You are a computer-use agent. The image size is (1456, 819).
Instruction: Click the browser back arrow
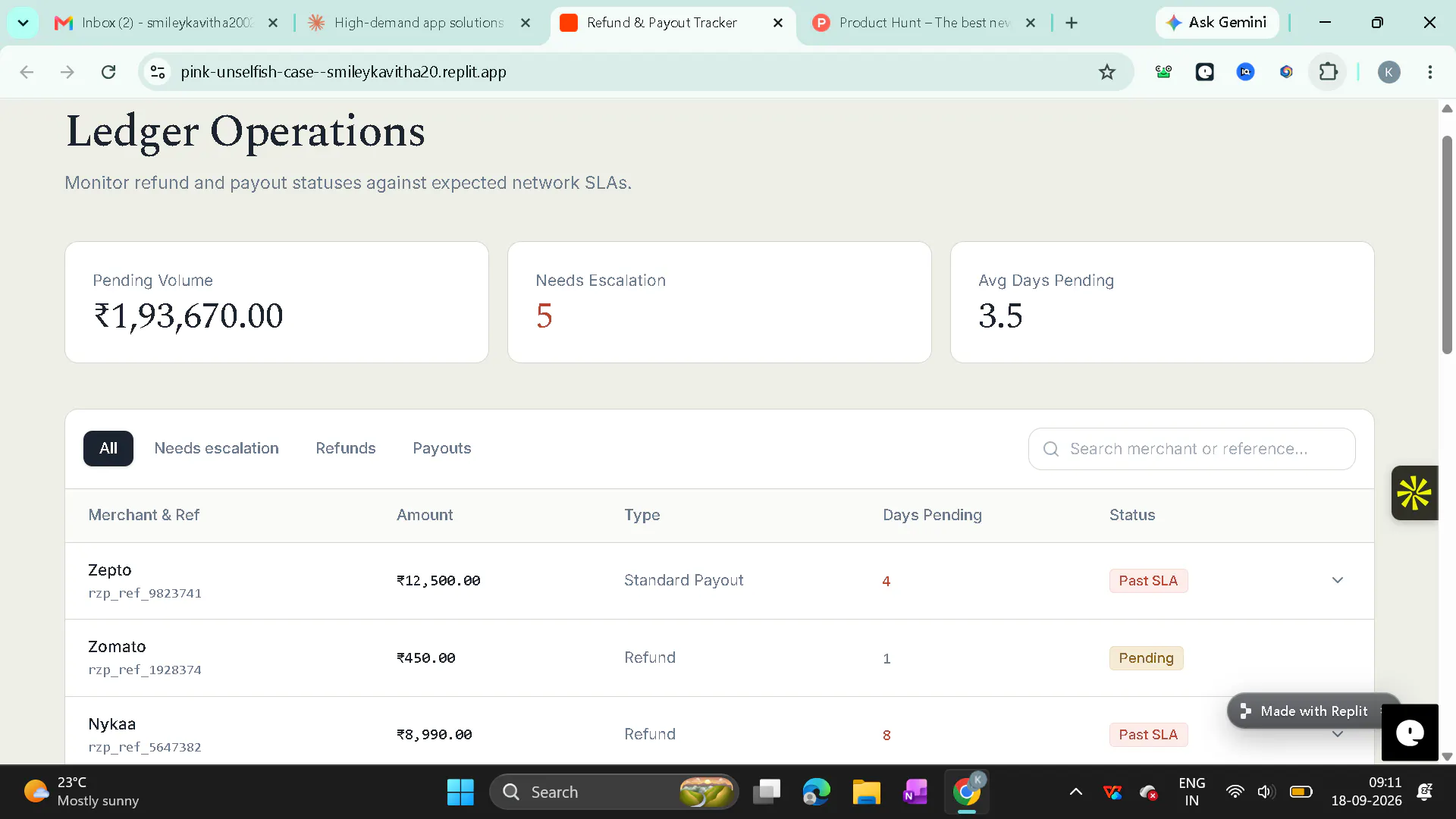coord(27,72)
